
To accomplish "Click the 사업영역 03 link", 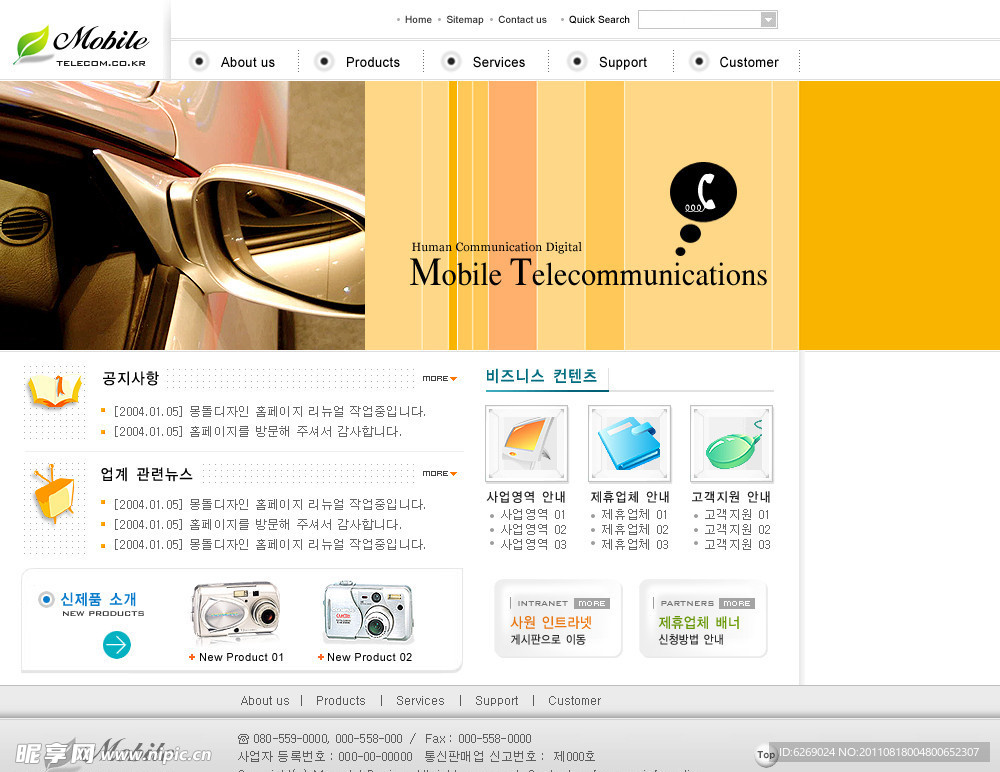I will (x=533, y=544).
